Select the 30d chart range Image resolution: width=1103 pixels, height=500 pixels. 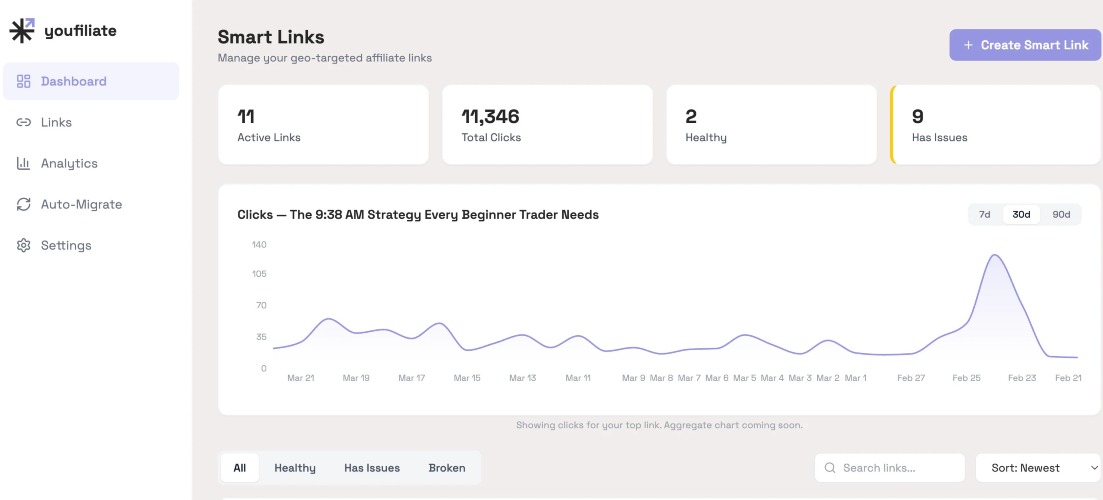click(x=1021, y=214)
